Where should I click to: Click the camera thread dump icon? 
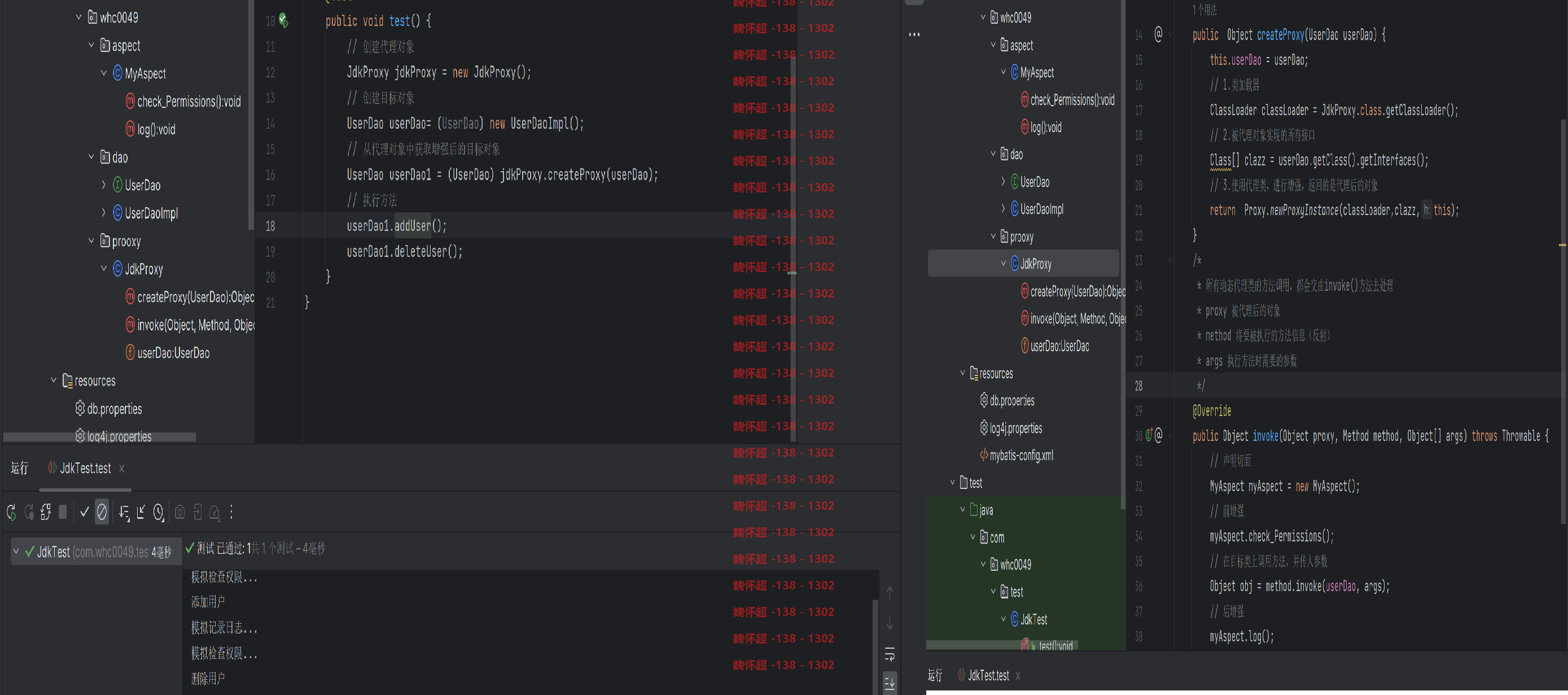coord(179,512)
